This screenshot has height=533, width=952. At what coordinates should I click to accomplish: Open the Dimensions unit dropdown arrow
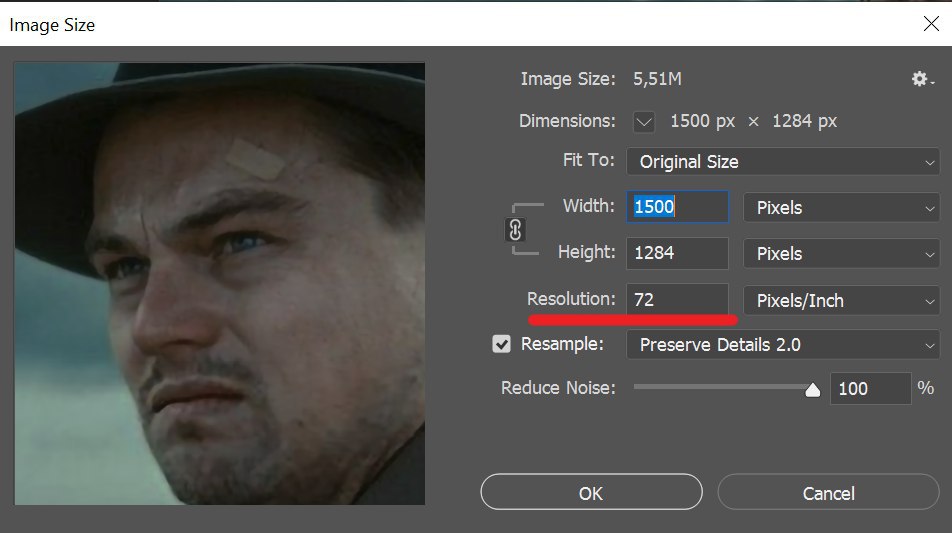[644, 121]
